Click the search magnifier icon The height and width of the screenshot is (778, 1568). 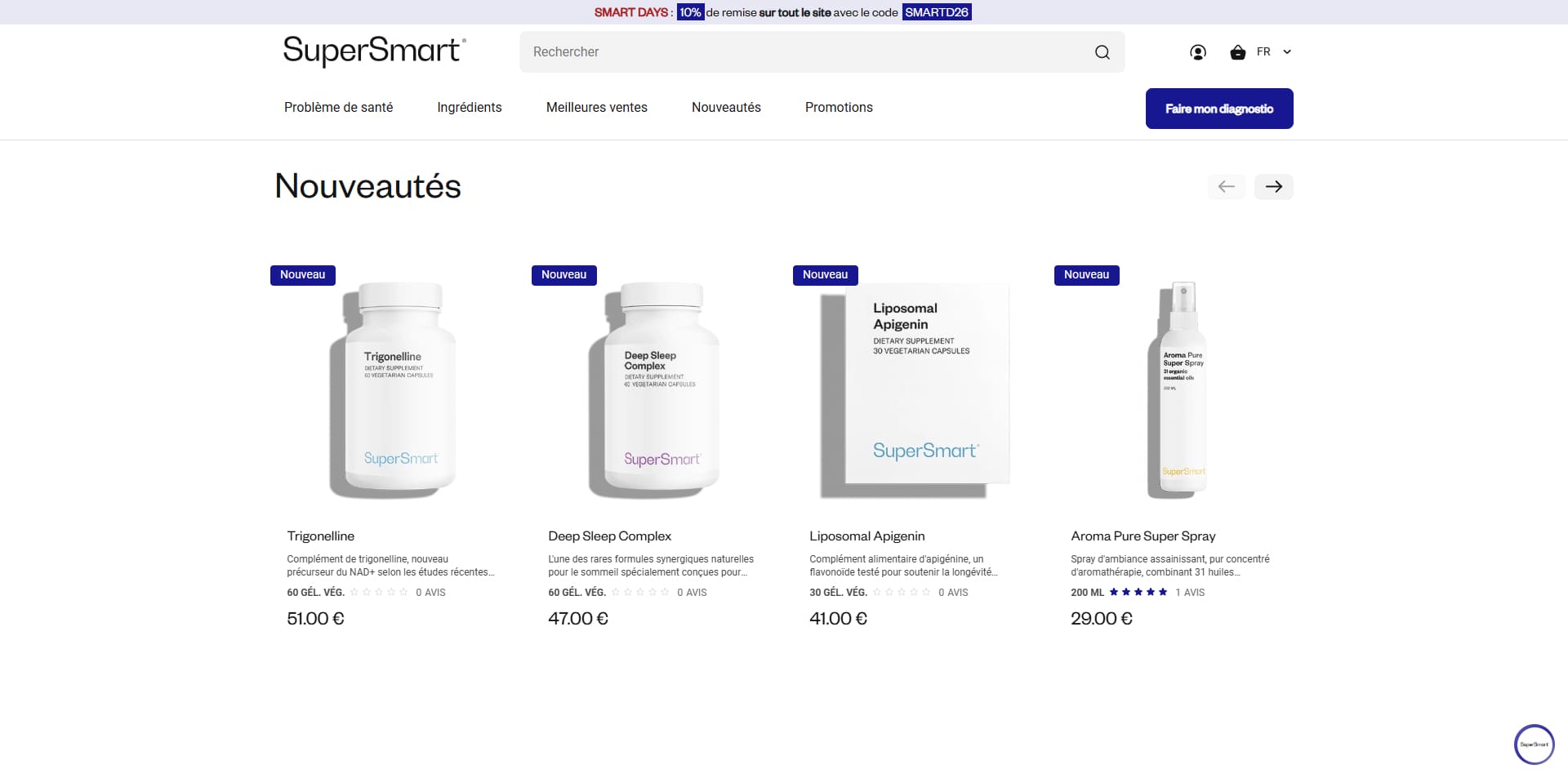point(1102,52)
